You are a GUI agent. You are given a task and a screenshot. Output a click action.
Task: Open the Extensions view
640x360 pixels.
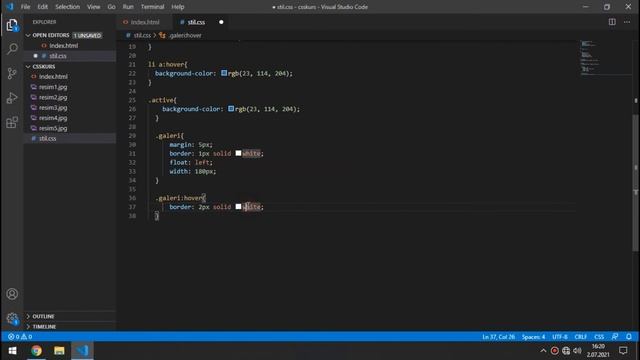click(x=12, y=122)
